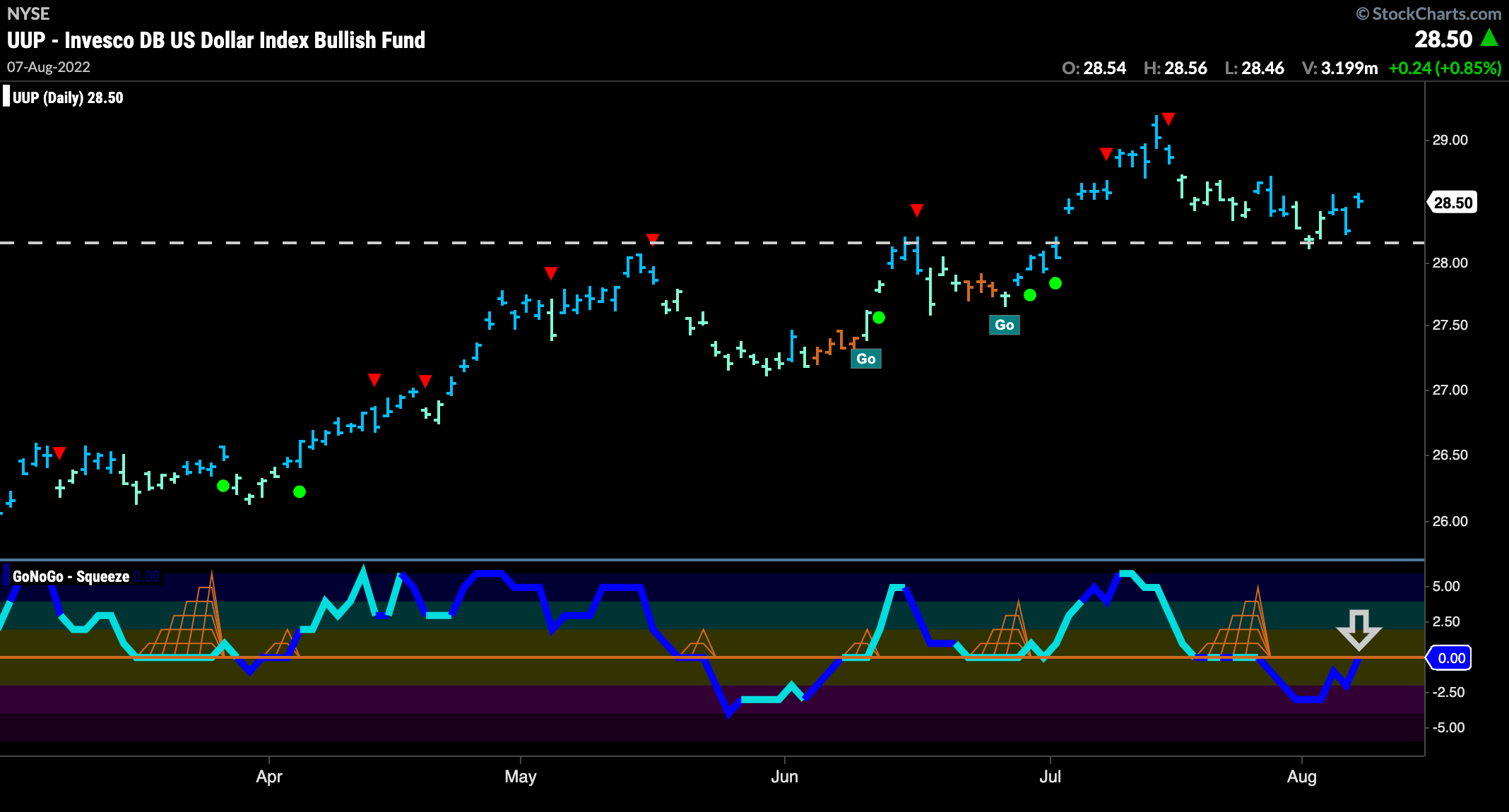This screenshot has height=812, width=1509.
Task: Click the green dot beside first Go label
Action: 879,318
